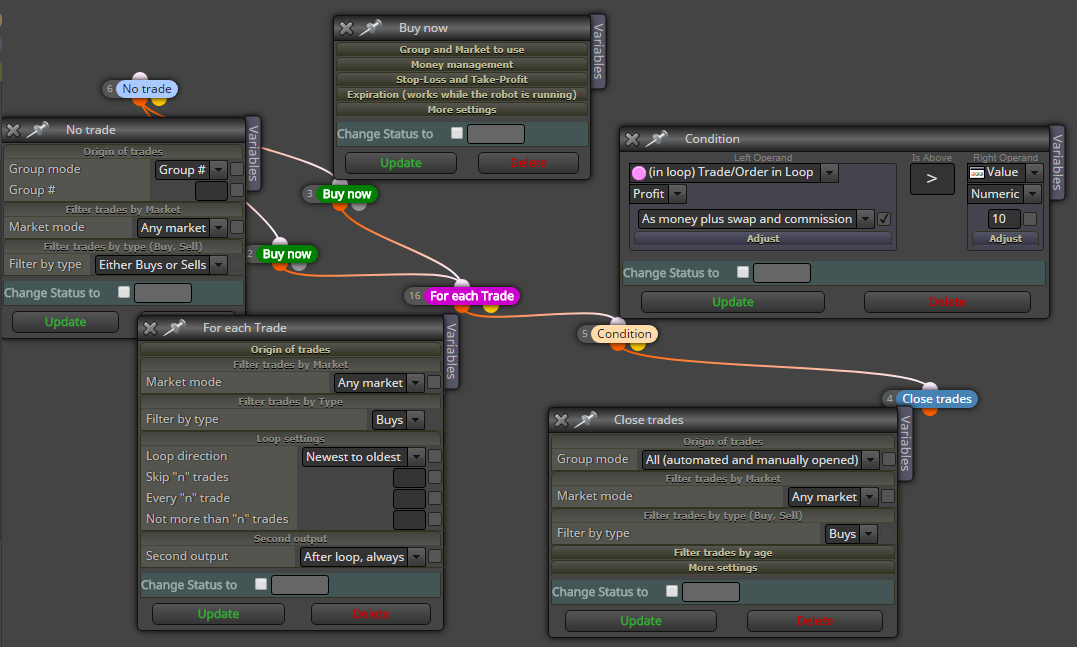Open Variables tab of No trade panel
Viewport: 1077px width, 647px height.
(x=253, y=153)
